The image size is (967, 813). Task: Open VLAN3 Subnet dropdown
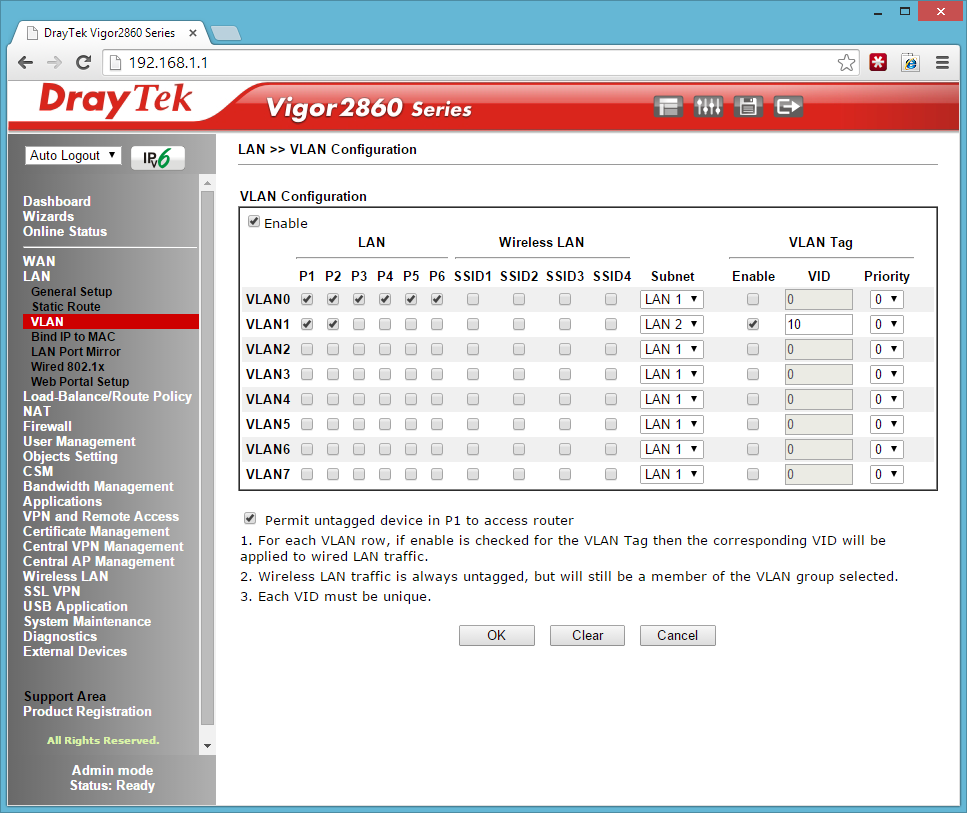(x=672, y=374)
